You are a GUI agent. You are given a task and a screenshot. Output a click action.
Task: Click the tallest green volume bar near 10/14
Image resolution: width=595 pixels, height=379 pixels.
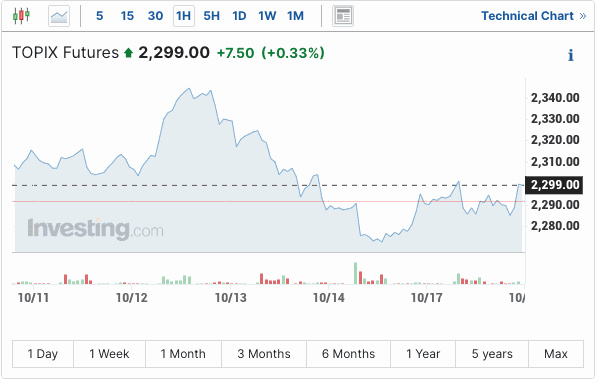pyautogui.click(x=356, y=273)
